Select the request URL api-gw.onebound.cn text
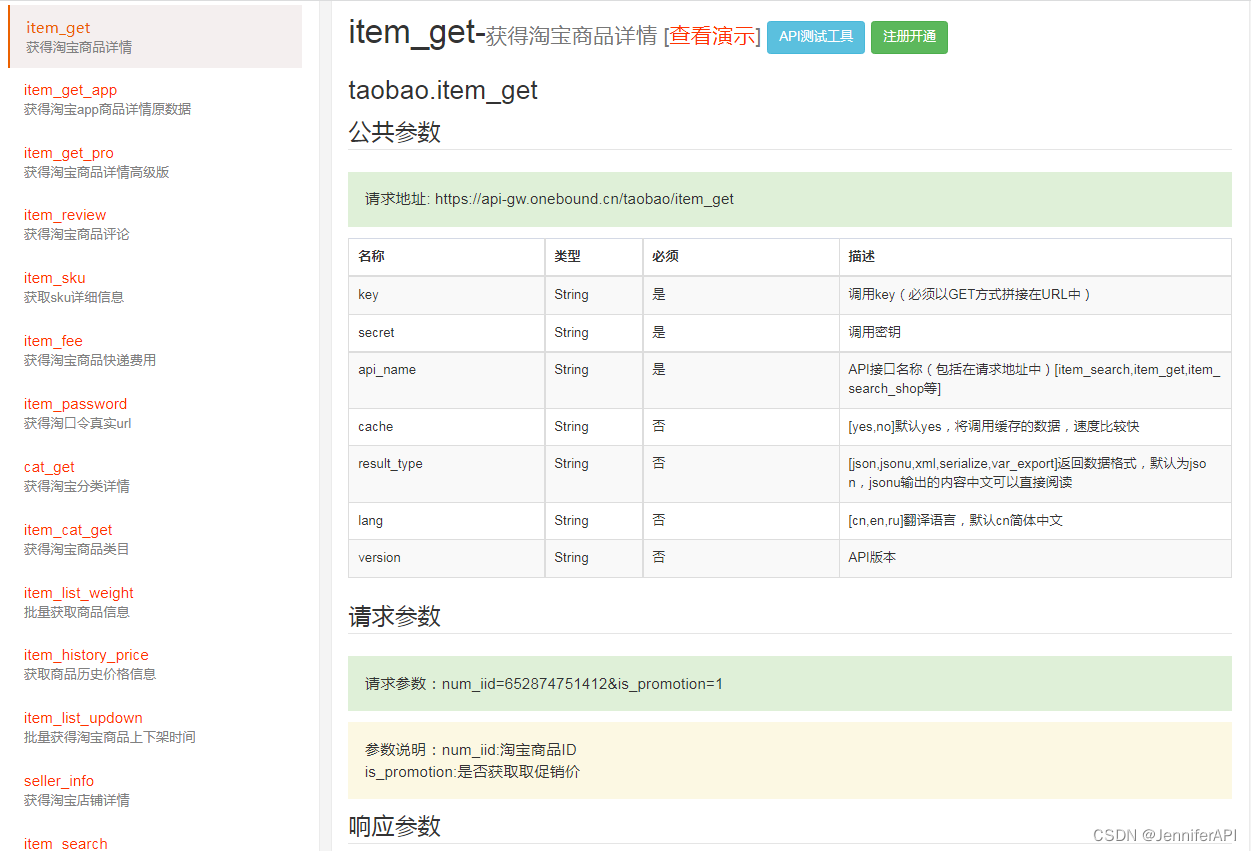The height and width of the screenshot is (851, 1251). 584,199
